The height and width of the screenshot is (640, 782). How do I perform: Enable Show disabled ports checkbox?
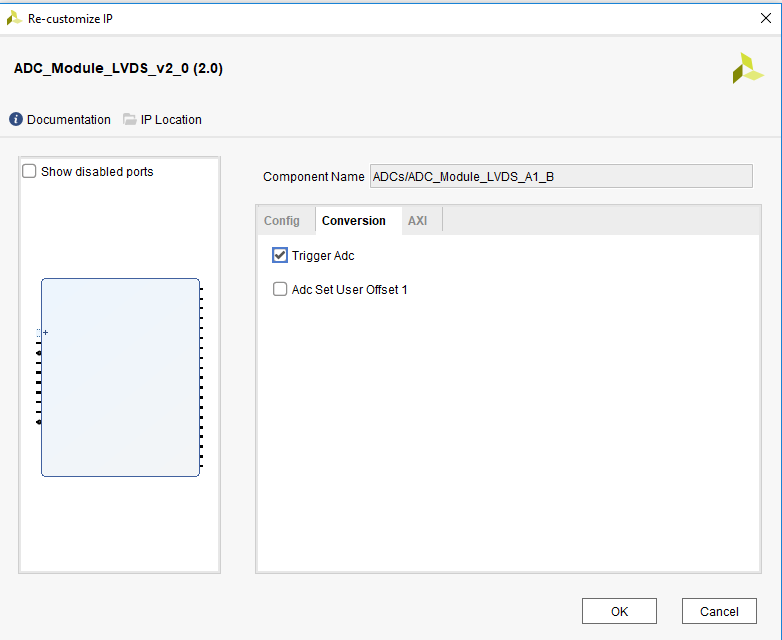30,172
